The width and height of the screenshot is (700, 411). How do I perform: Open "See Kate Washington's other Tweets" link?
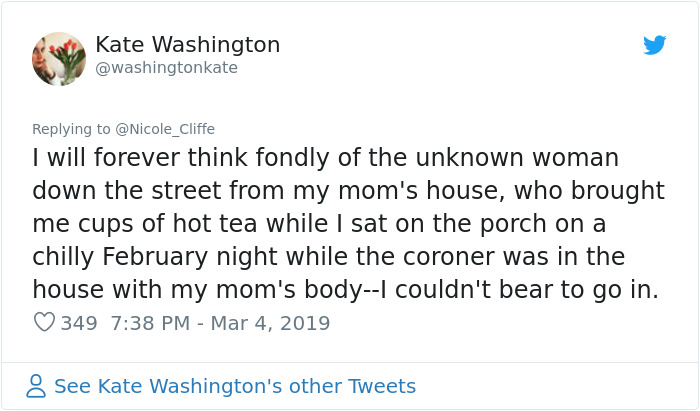tap(234, 386)
